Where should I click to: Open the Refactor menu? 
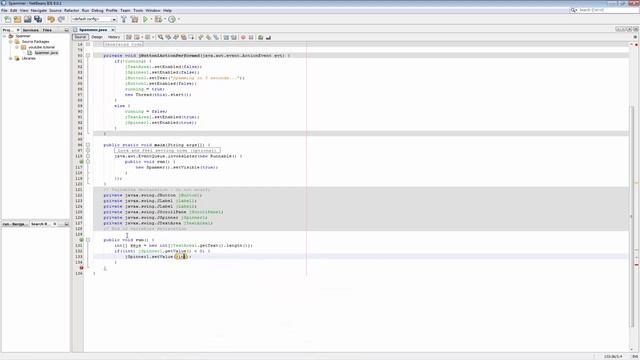(x=71, y=10)
